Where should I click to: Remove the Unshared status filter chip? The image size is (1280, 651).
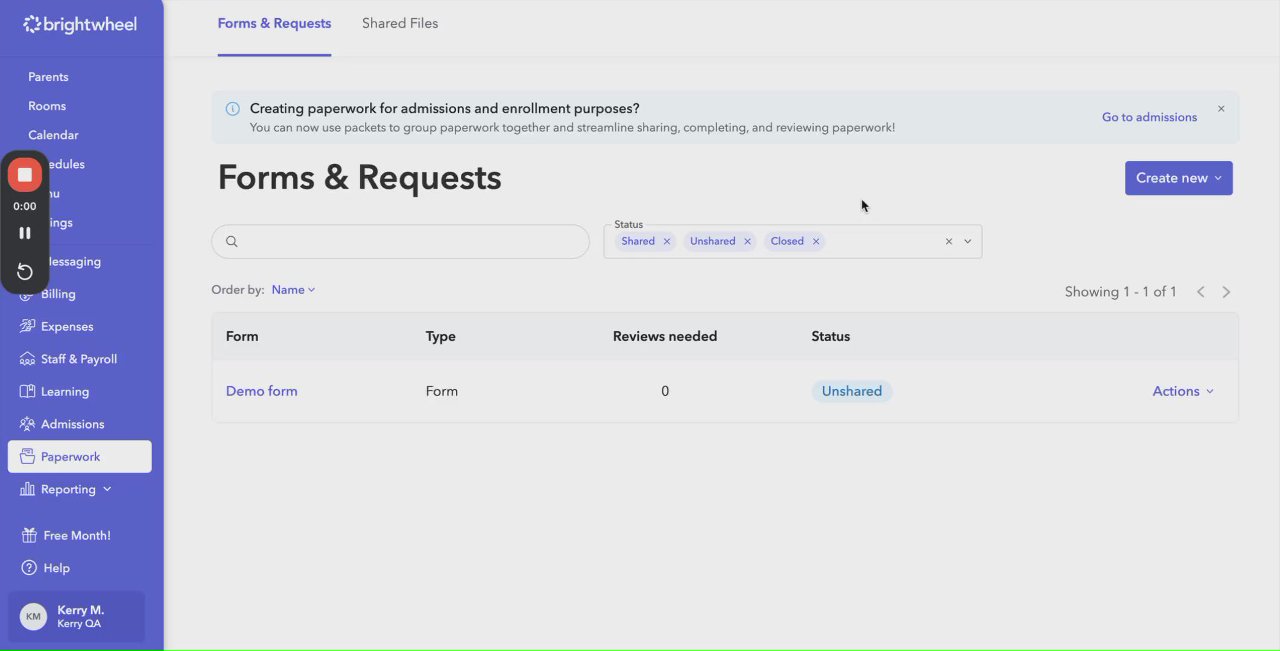[x=747, y=242]
